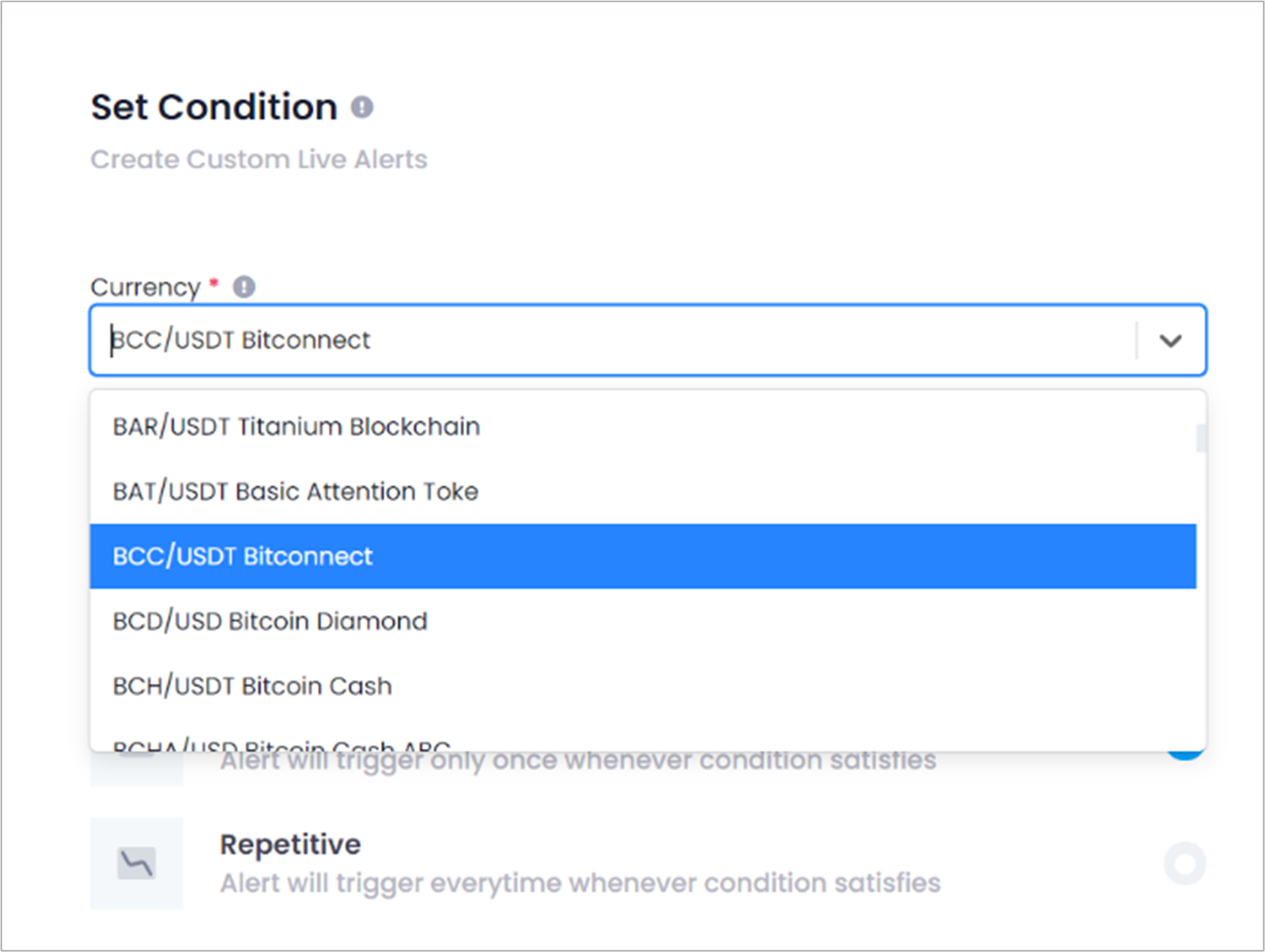Click the info icon beside Set Condition
Viewport: 1265px width, 952px height.
coord(362,107)
